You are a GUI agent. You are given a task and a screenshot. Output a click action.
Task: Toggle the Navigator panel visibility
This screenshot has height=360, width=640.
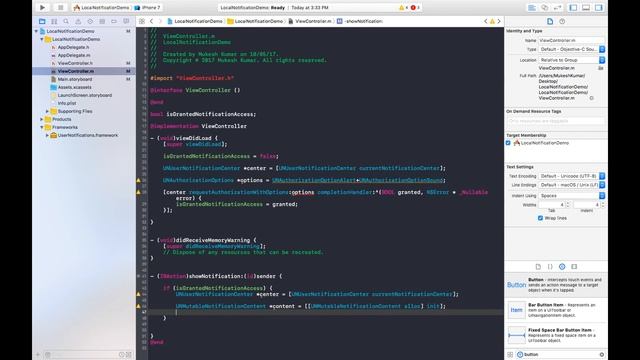pos(573,8)
